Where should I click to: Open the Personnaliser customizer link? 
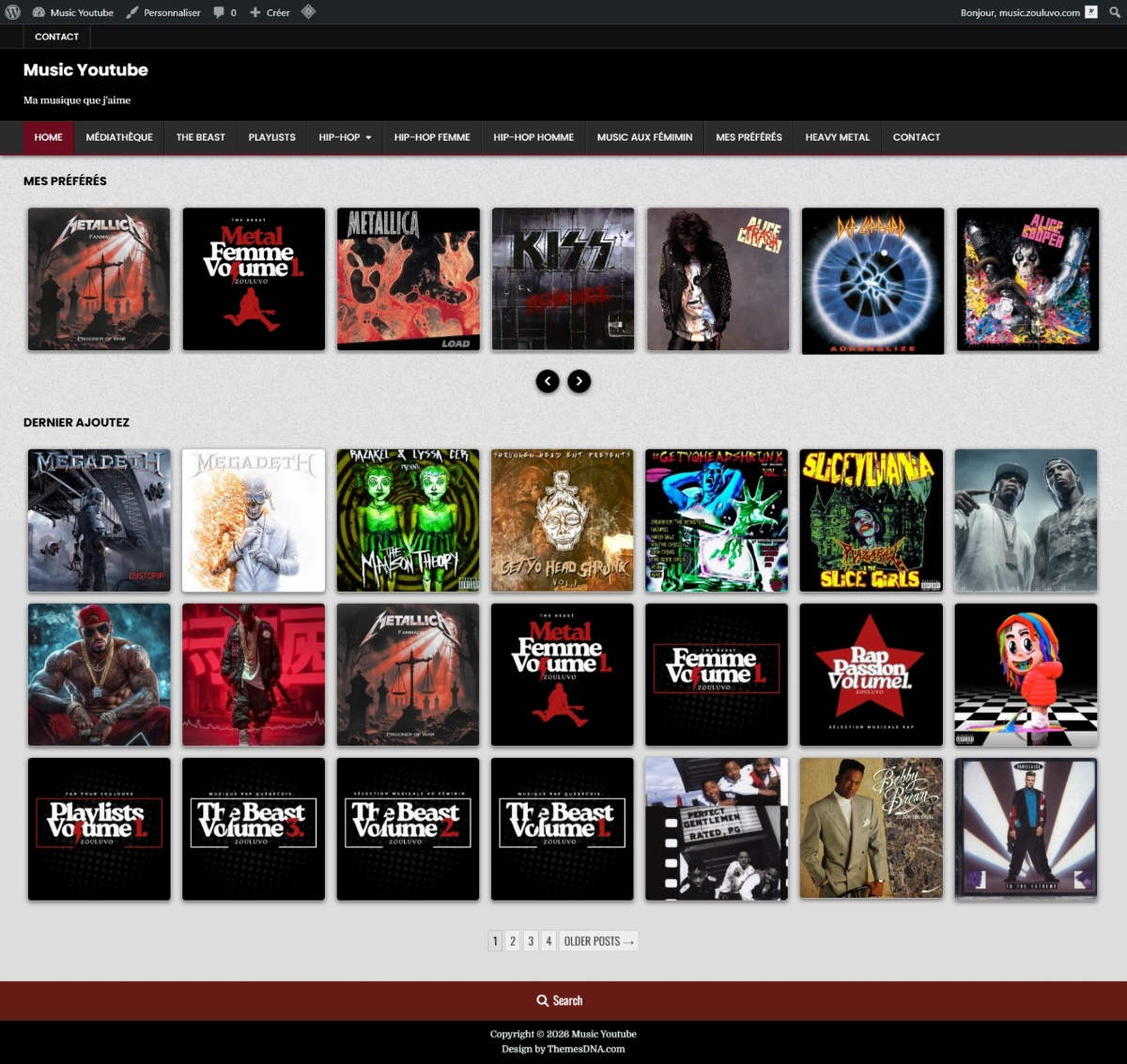pyautogui.click(x=163, y=12)
